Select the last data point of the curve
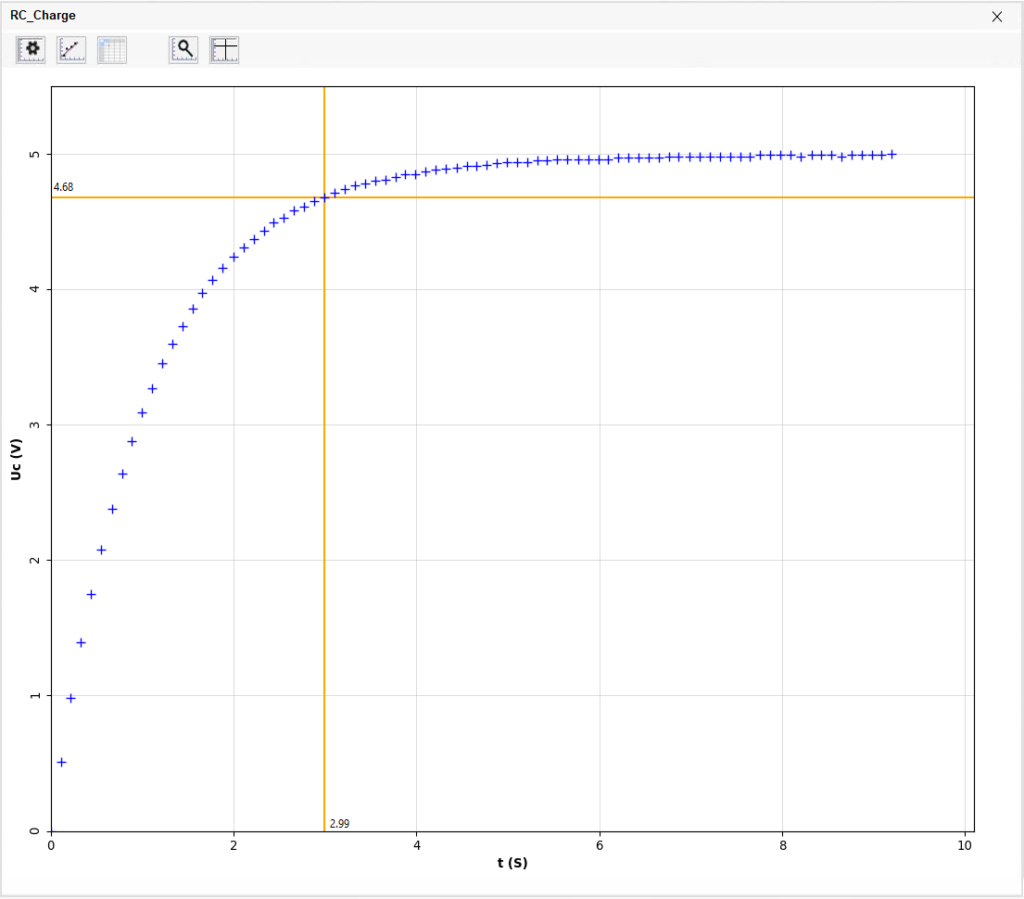This screenshot has width=1024, height=899. (892, 154)
